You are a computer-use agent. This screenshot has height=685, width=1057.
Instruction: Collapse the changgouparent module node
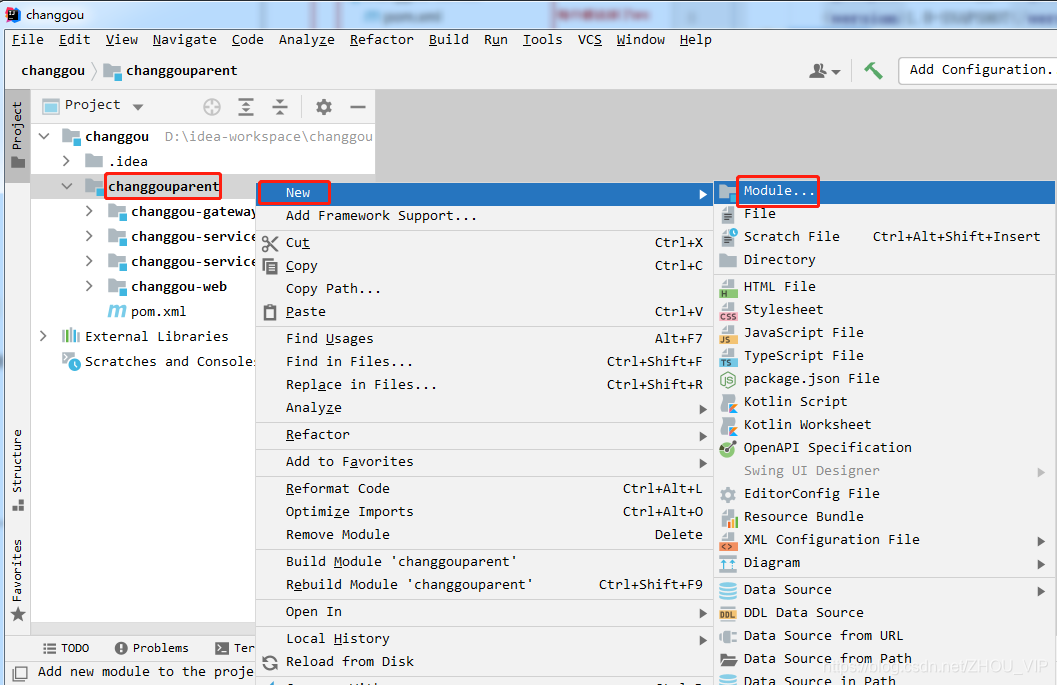[x=67, y=186]
